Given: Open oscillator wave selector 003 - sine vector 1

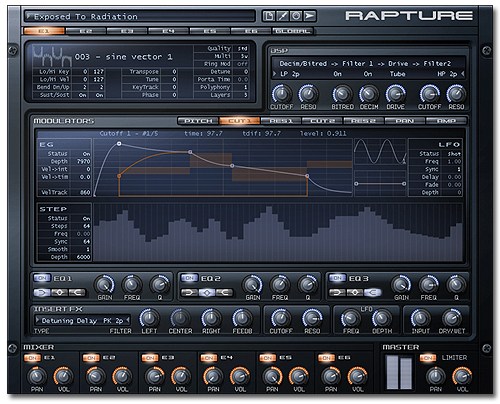Looking at the screenshot, I should [x=123, y=57].
